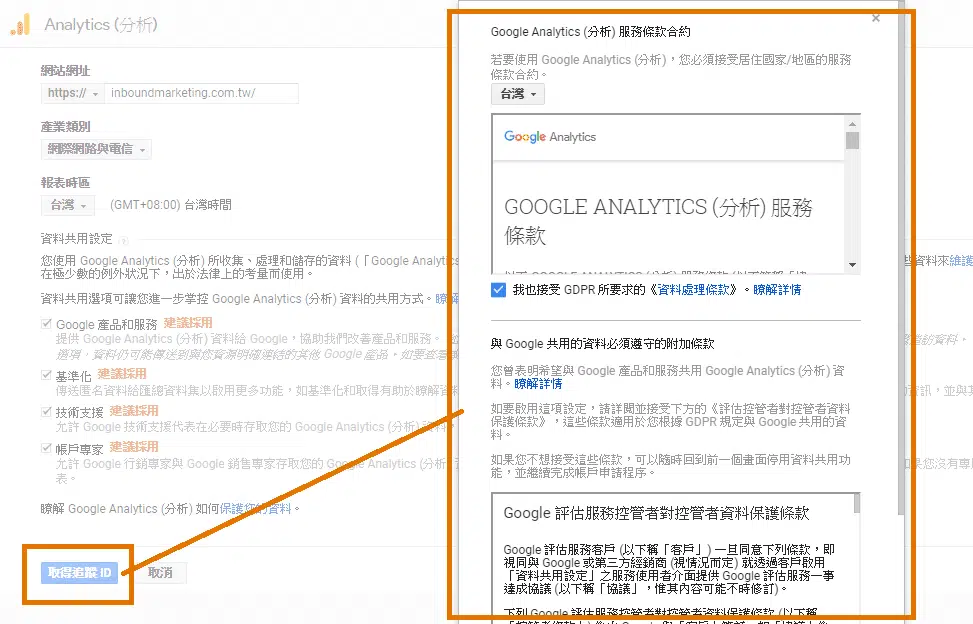This screenshot has height=624, width=973.
Task: Click 瞭解詳情 link next to GDPR checkbox
Action: 777,290
